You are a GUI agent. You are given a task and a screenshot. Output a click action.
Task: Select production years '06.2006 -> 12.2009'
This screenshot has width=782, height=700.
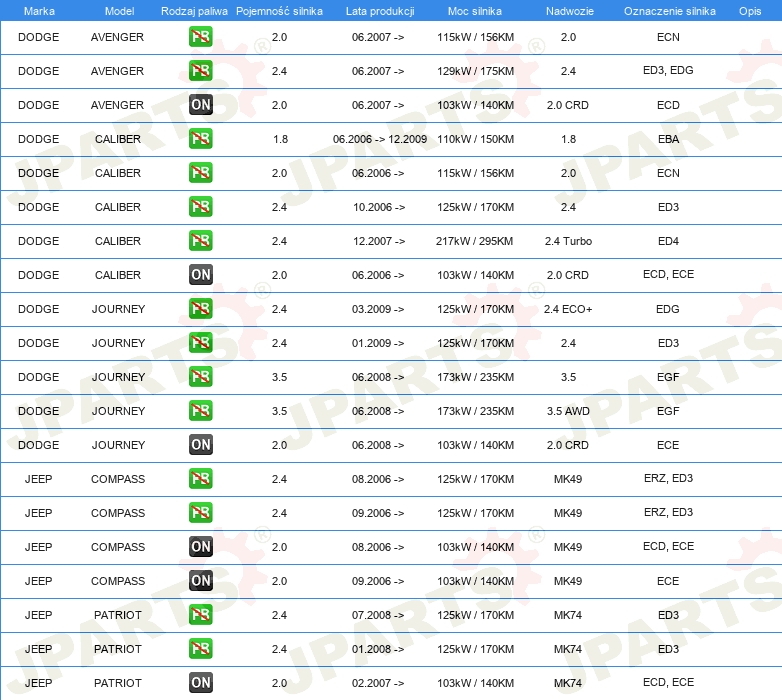pos(380,139)
